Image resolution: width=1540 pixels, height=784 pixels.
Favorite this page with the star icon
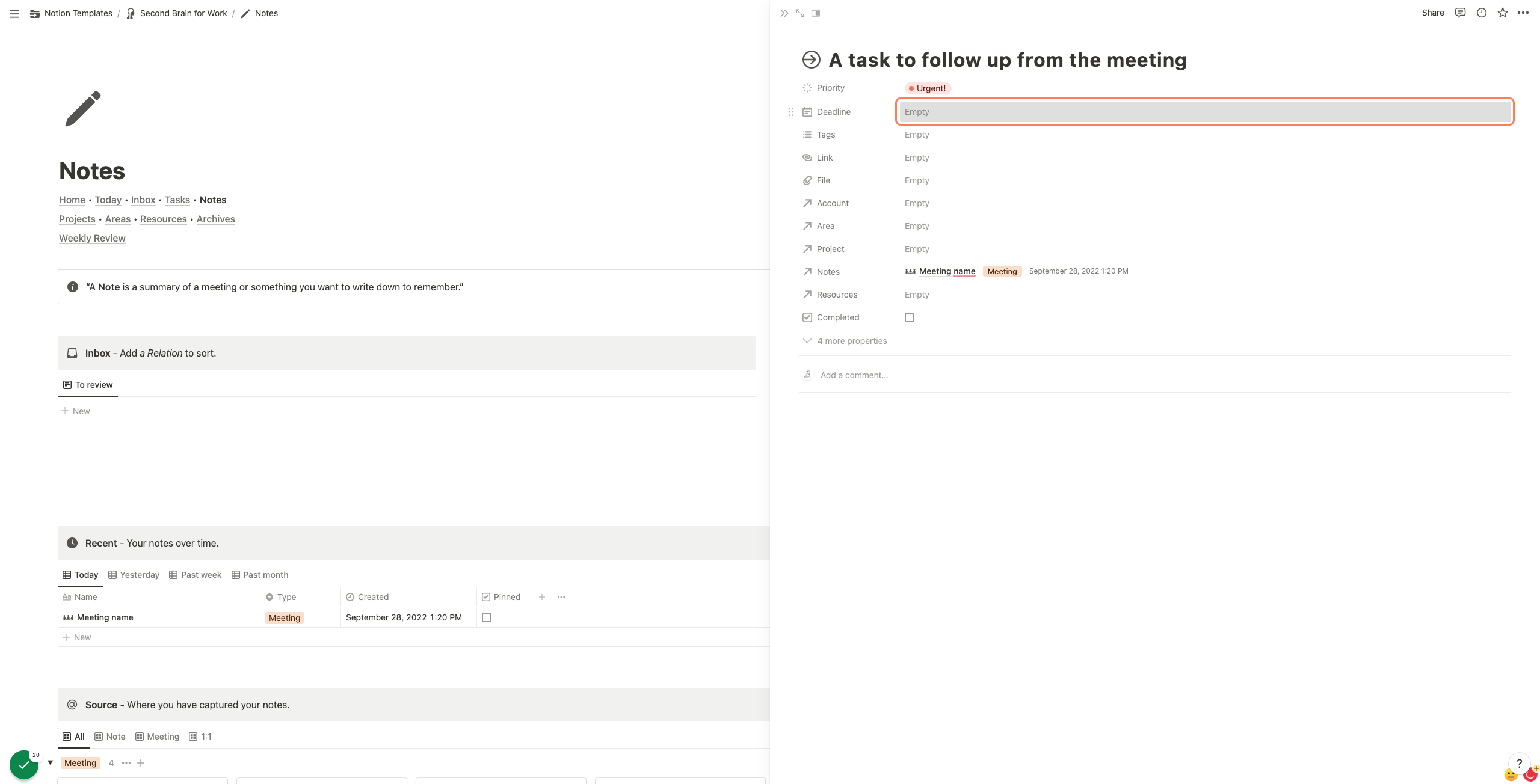(x=1503, y=13)
